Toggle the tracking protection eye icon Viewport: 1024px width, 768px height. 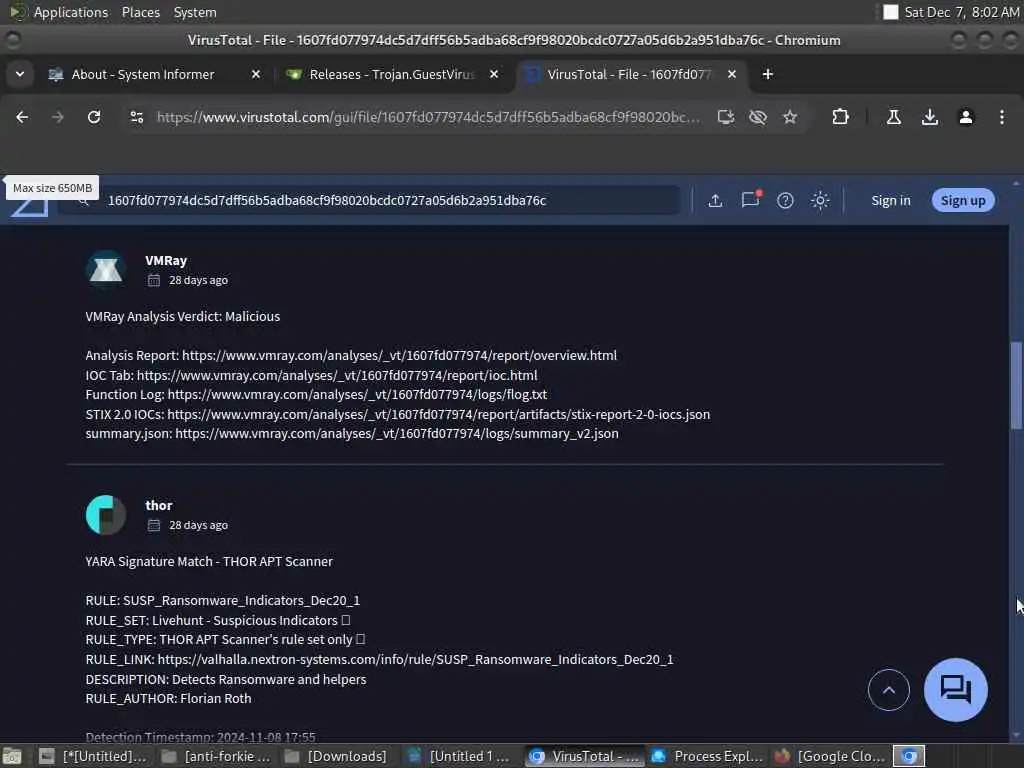(x=758, y=117)
